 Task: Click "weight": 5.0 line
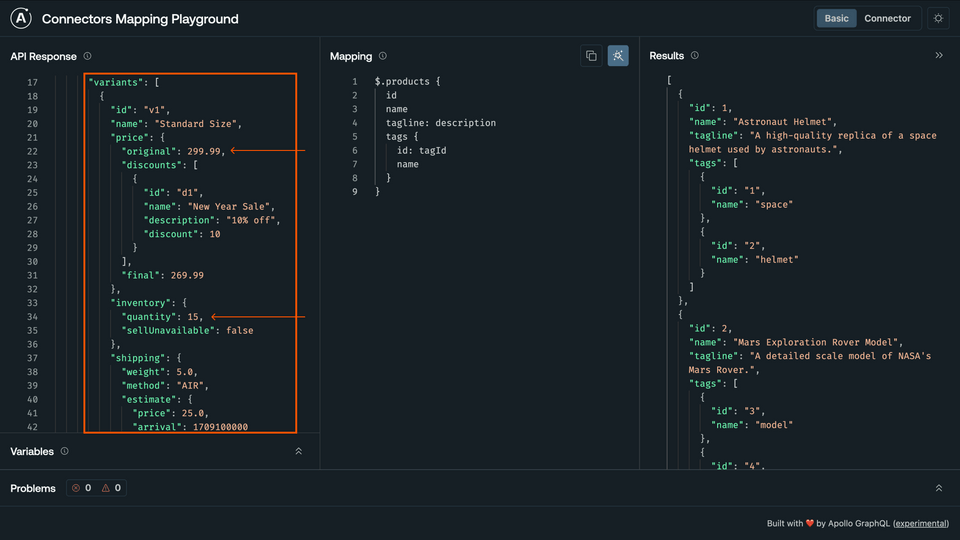160,372
